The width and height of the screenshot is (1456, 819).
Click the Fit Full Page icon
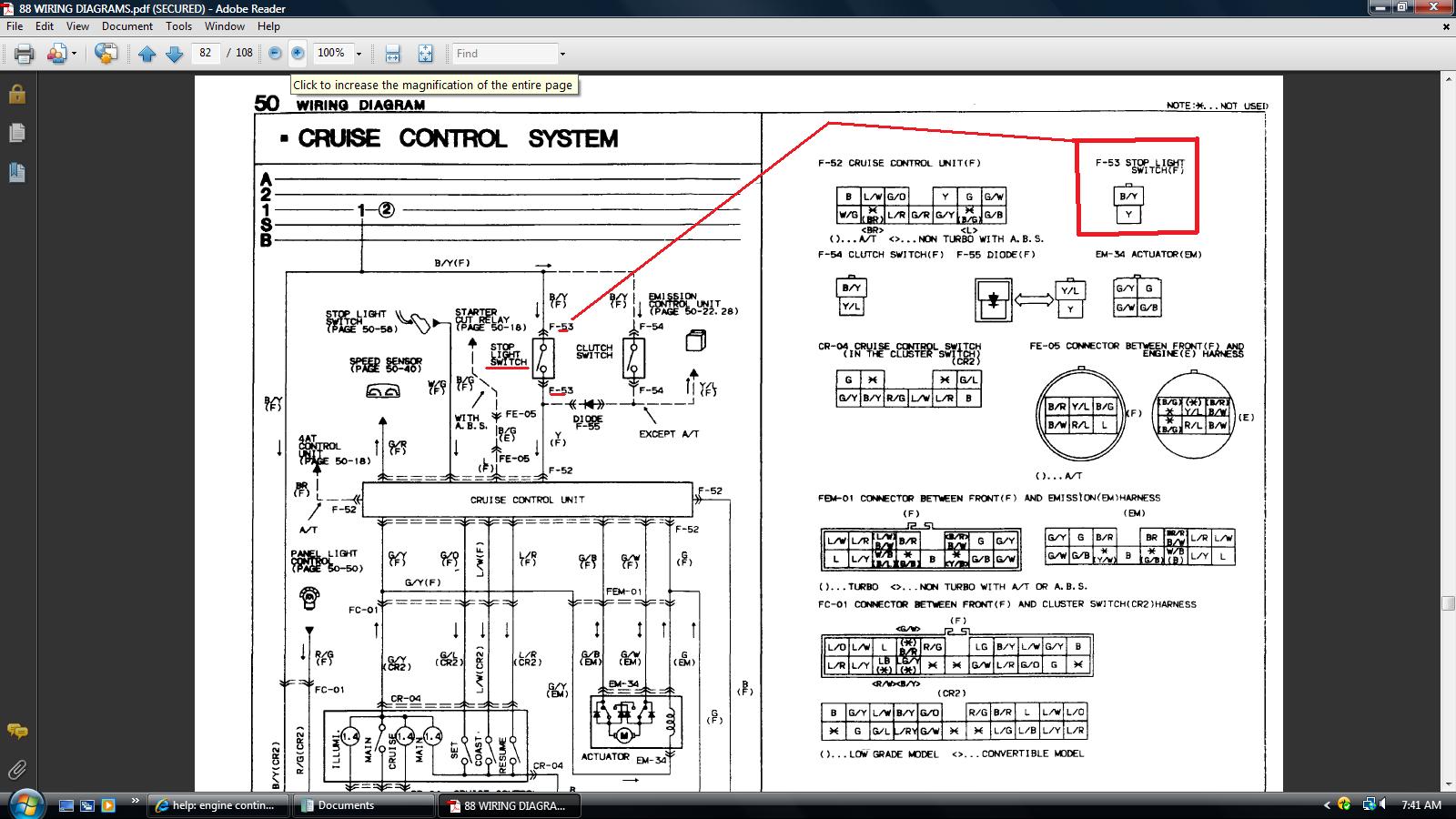(425, 54)
